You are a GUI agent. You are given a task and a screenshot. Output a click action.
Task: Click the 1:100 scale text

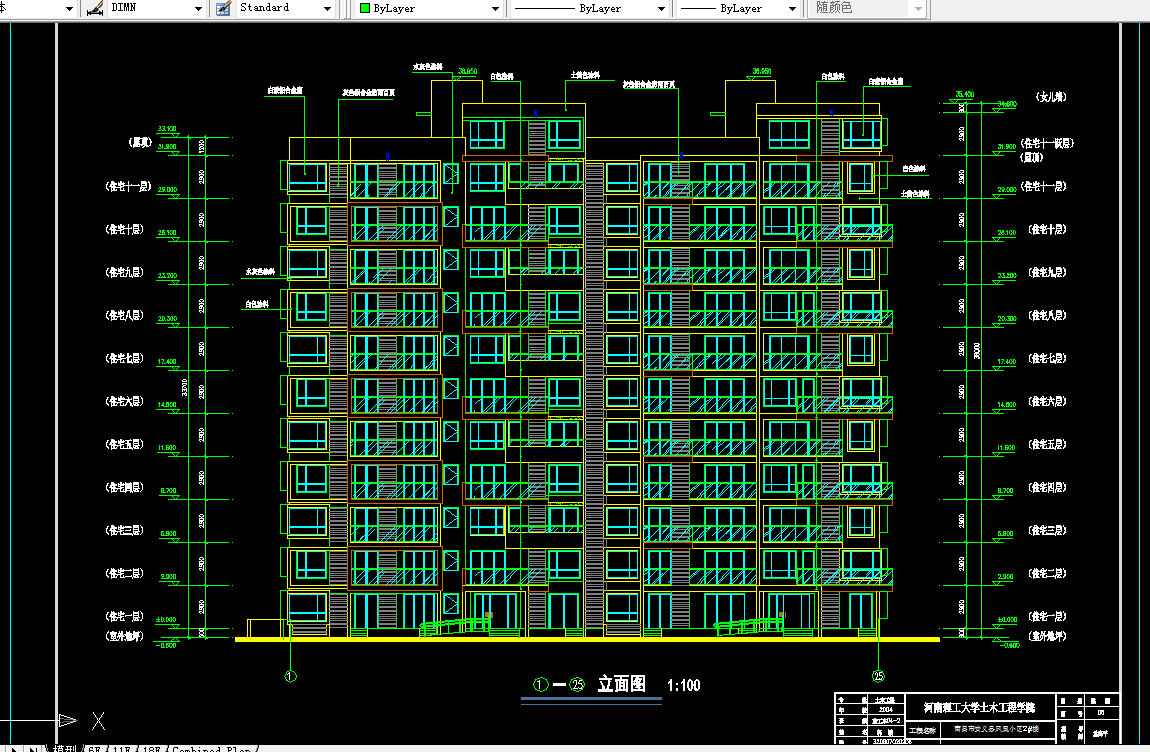click(x=684, y=685)
